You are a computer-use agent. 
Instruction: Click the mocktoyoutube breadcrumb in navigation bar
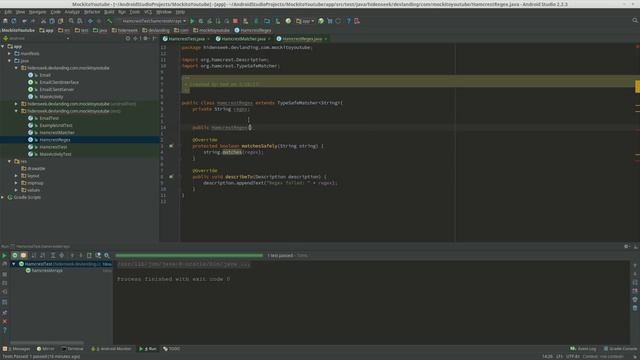211,30
